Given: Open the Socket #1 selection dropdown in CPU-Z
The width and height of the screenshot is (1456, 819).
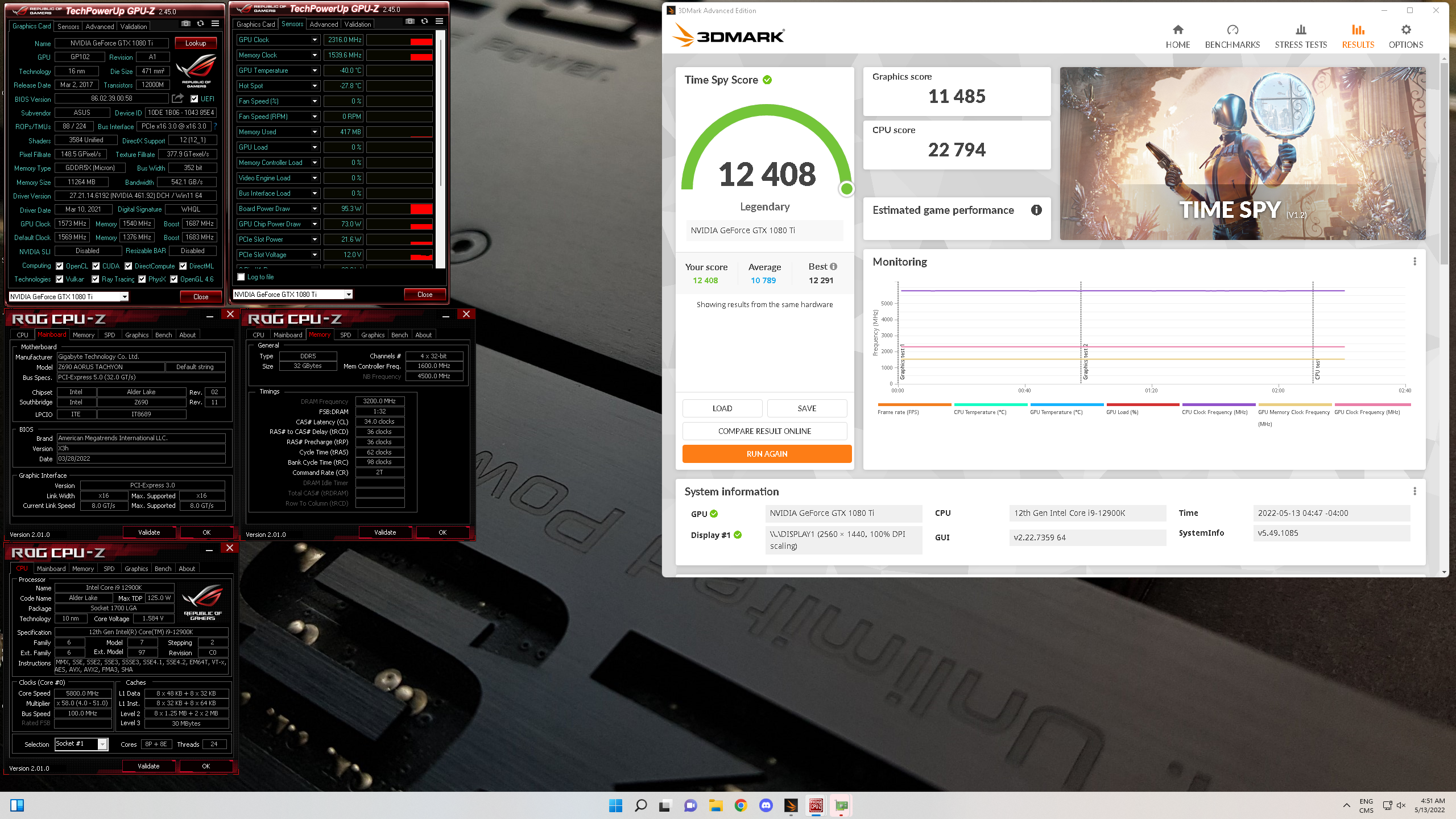Looking at the screenshot, I should tap(102, 744).
